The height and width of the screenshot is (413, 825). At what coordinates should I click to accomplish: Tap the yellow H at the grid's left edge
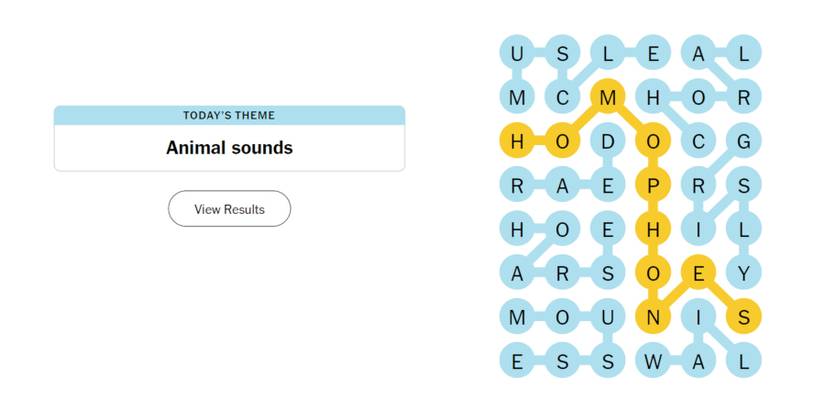click(x=517, y=141)
